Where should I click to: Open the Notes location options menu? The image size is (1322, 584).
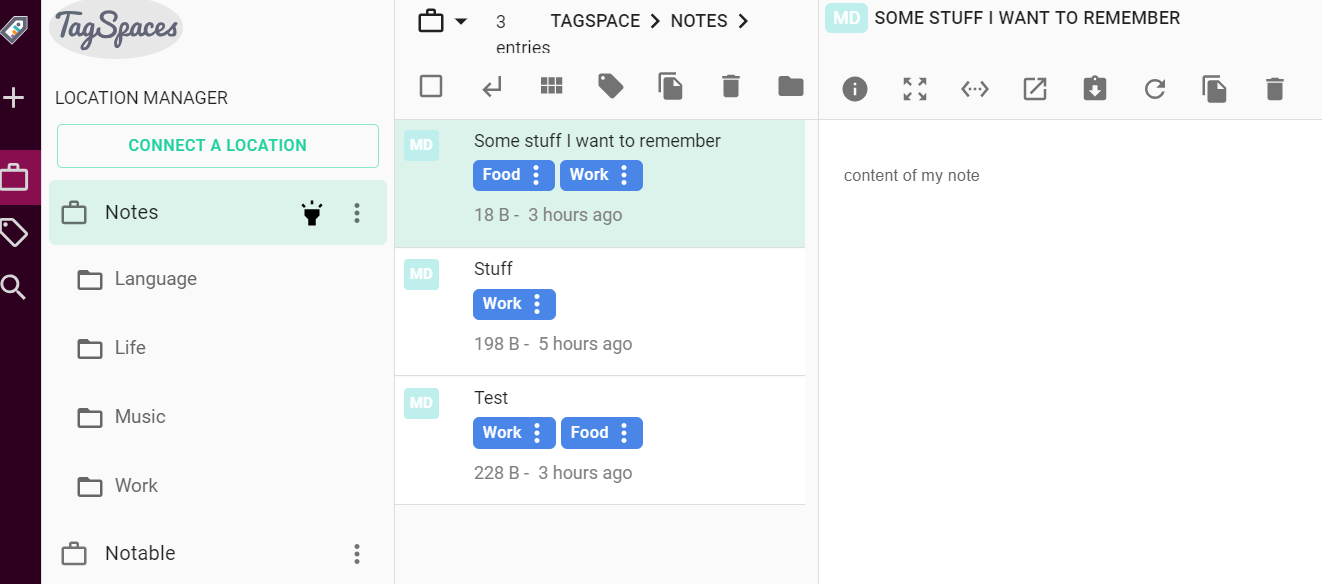[x=357, y=212]
